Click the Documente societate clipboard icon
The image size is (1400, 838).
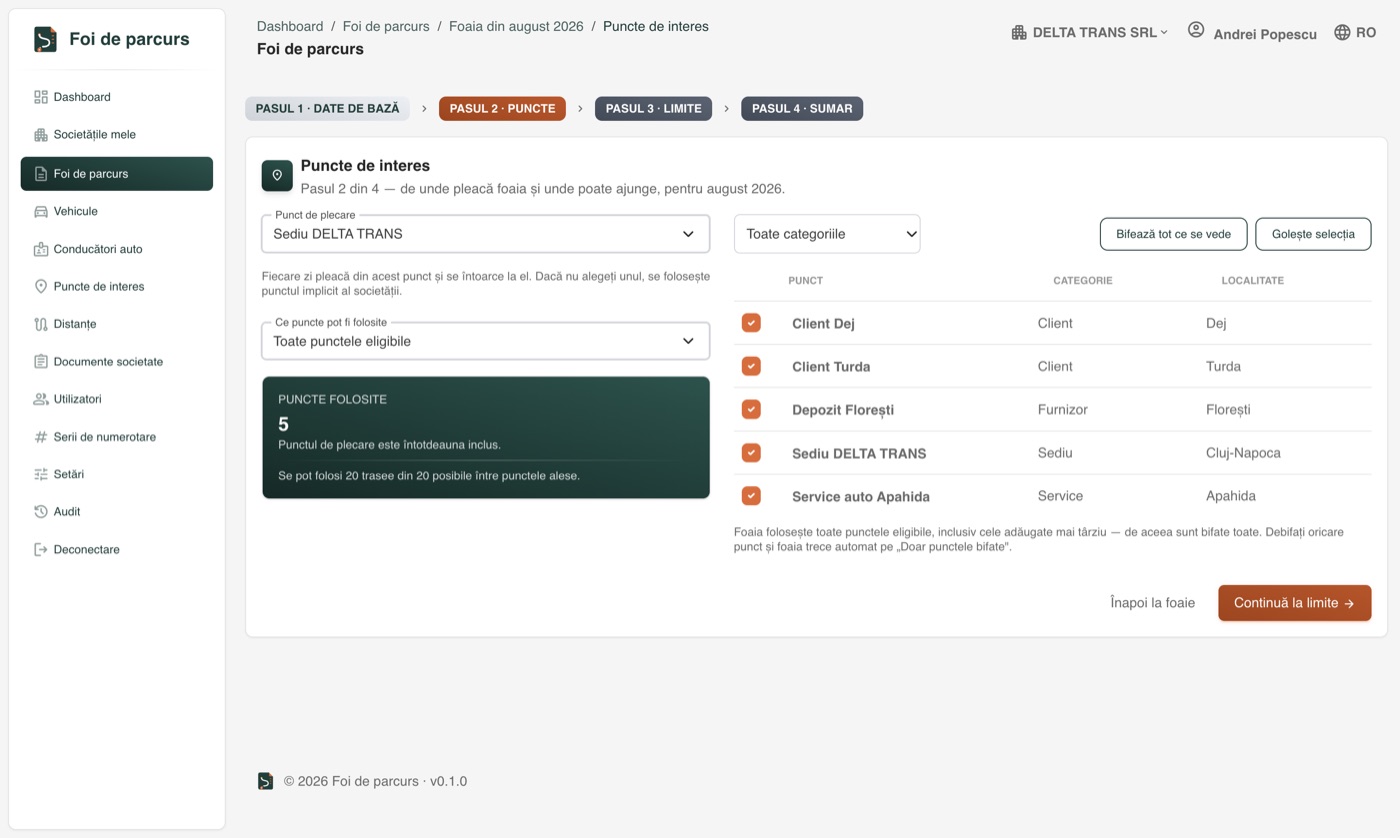pyautogui.click(x=41, y=362)
